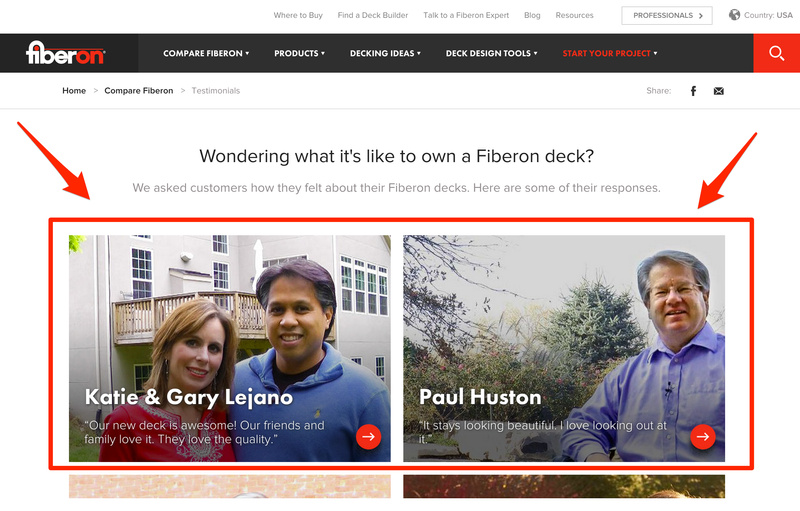
Task: Expand the Decking Ideas menu
Action: 385,53
